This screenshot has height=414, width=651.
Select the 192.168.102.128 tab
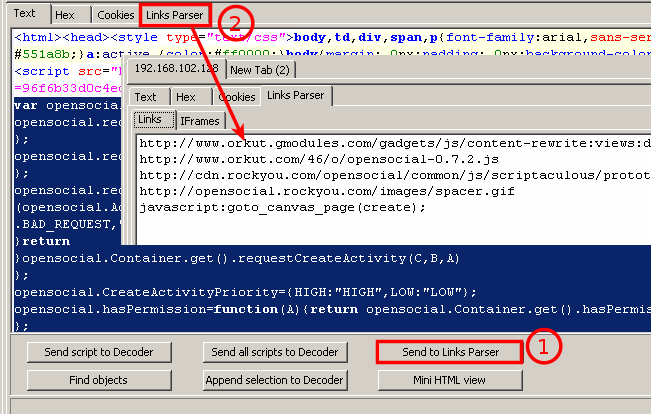coord(175,70)
